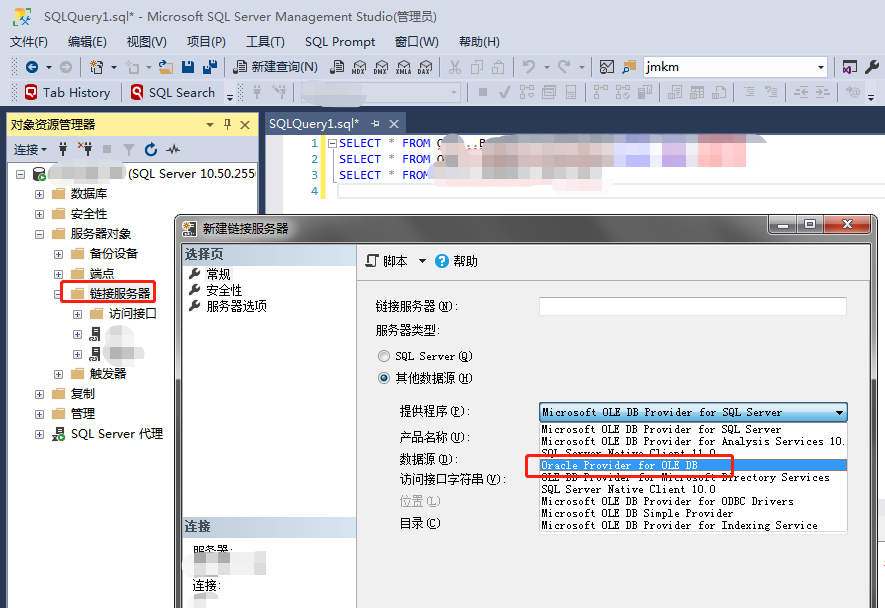
Task: Choose Microsoft OLE DB Provider for ODBC Drivers
Action: click(693, 501)
